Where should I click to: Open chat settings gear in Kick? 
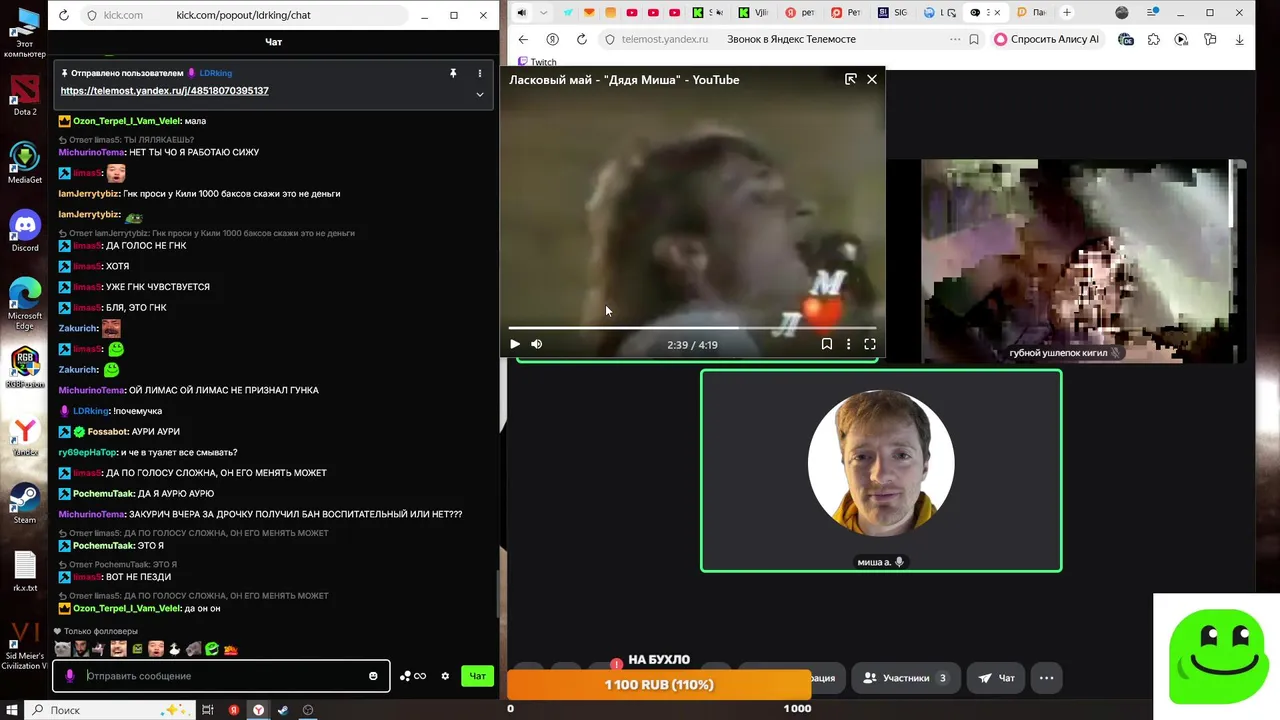point(445,676)
